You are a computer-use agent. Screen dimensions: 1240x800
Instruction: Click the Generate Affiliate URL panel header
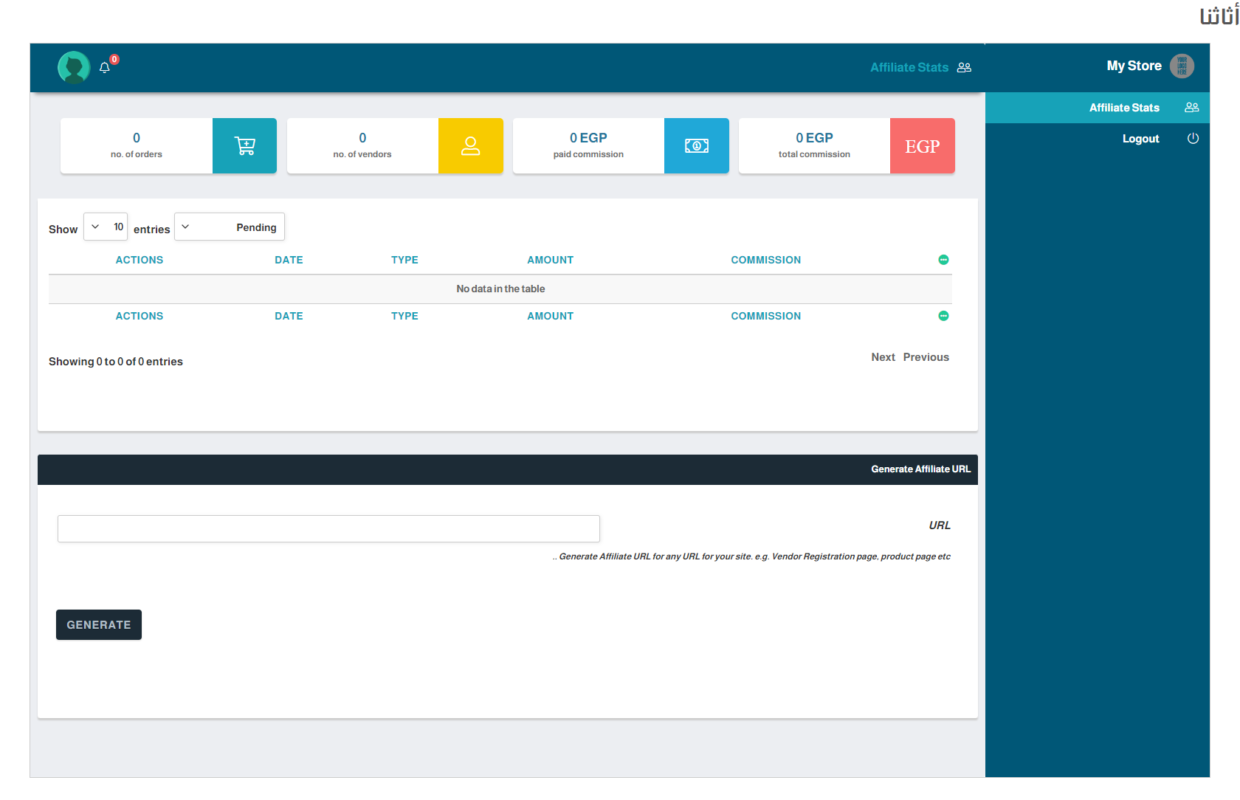508,470
